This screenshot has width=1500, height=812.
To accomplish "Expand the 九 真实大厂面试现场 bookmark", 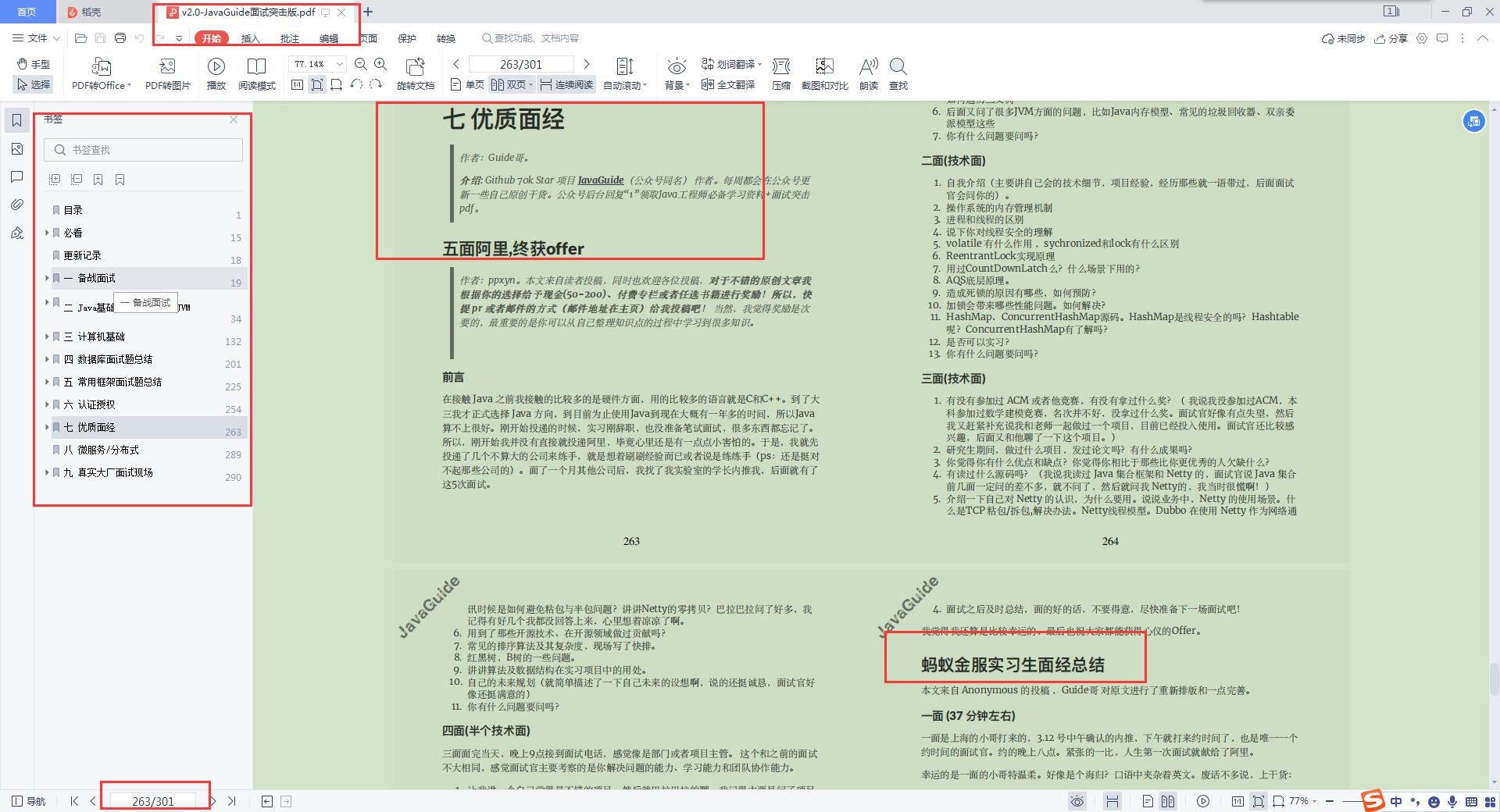I will [x=47, y=472].
